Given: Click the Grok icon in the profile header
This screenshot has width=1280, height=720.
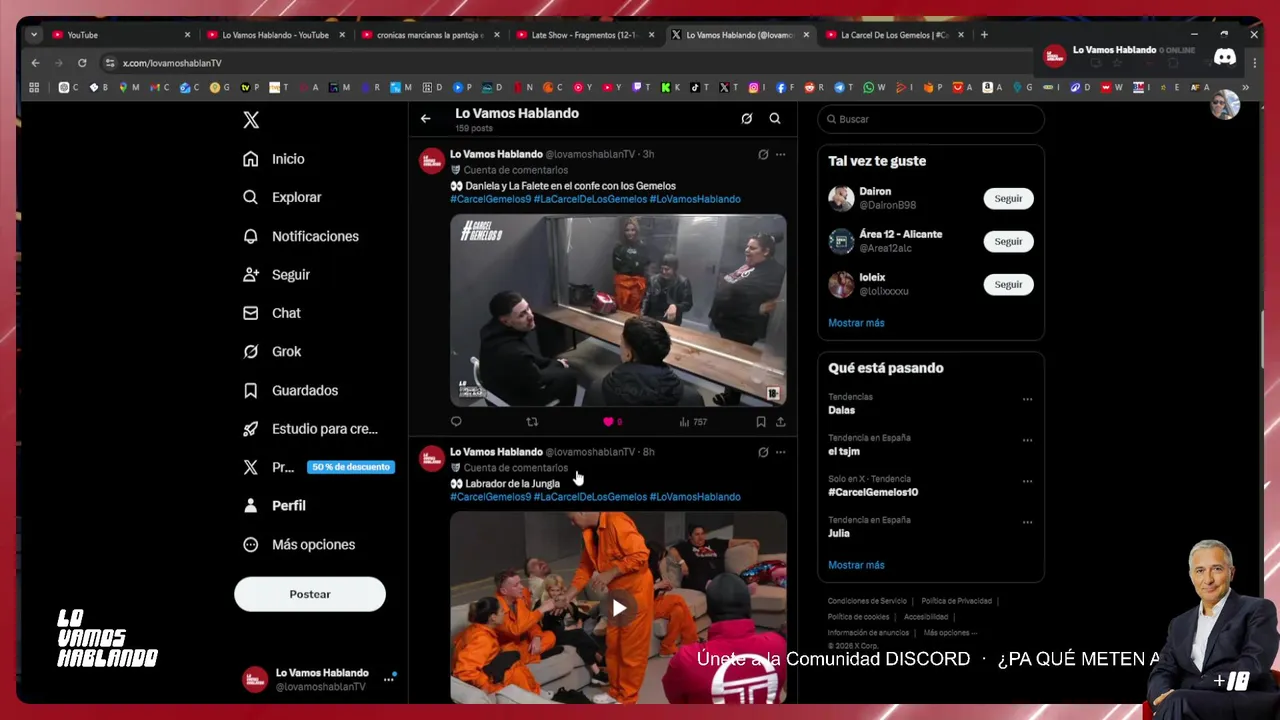Looking at the screenshot, I should click(x=746, y=119).
